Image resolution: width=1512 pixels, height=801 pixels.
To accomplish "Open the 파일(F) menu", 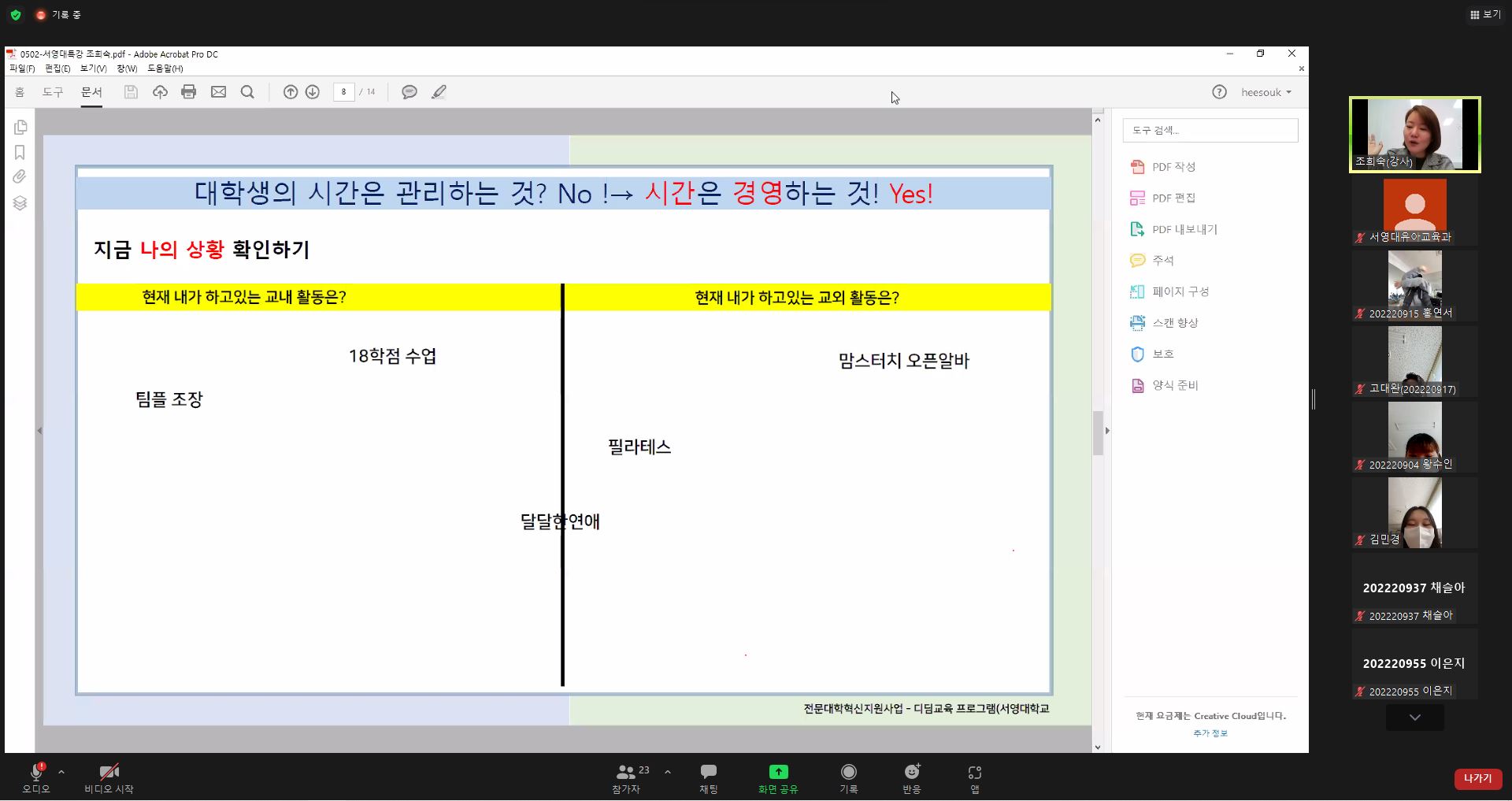I will 22,69.
